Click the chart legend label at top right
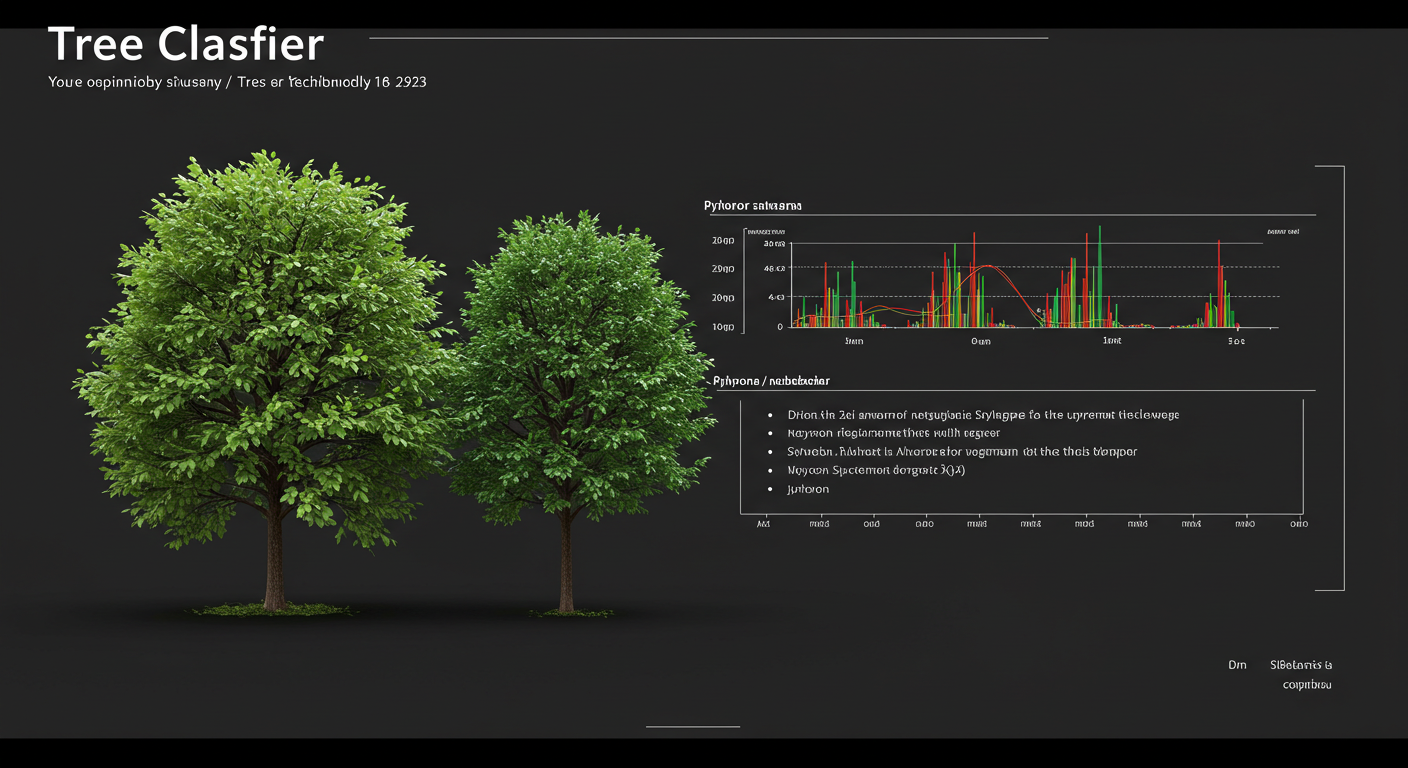The image size is (1408, 768). coord(1283,230)
